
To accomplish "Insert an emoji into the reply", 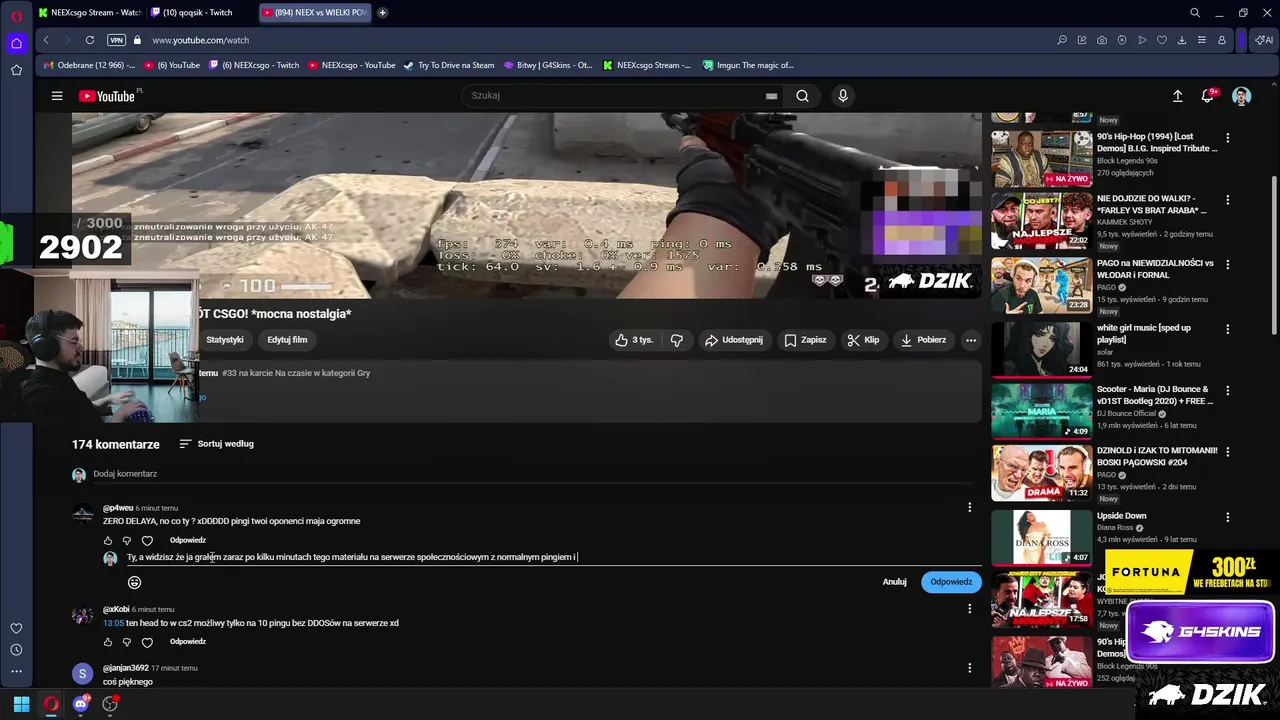I will point(135,582).
